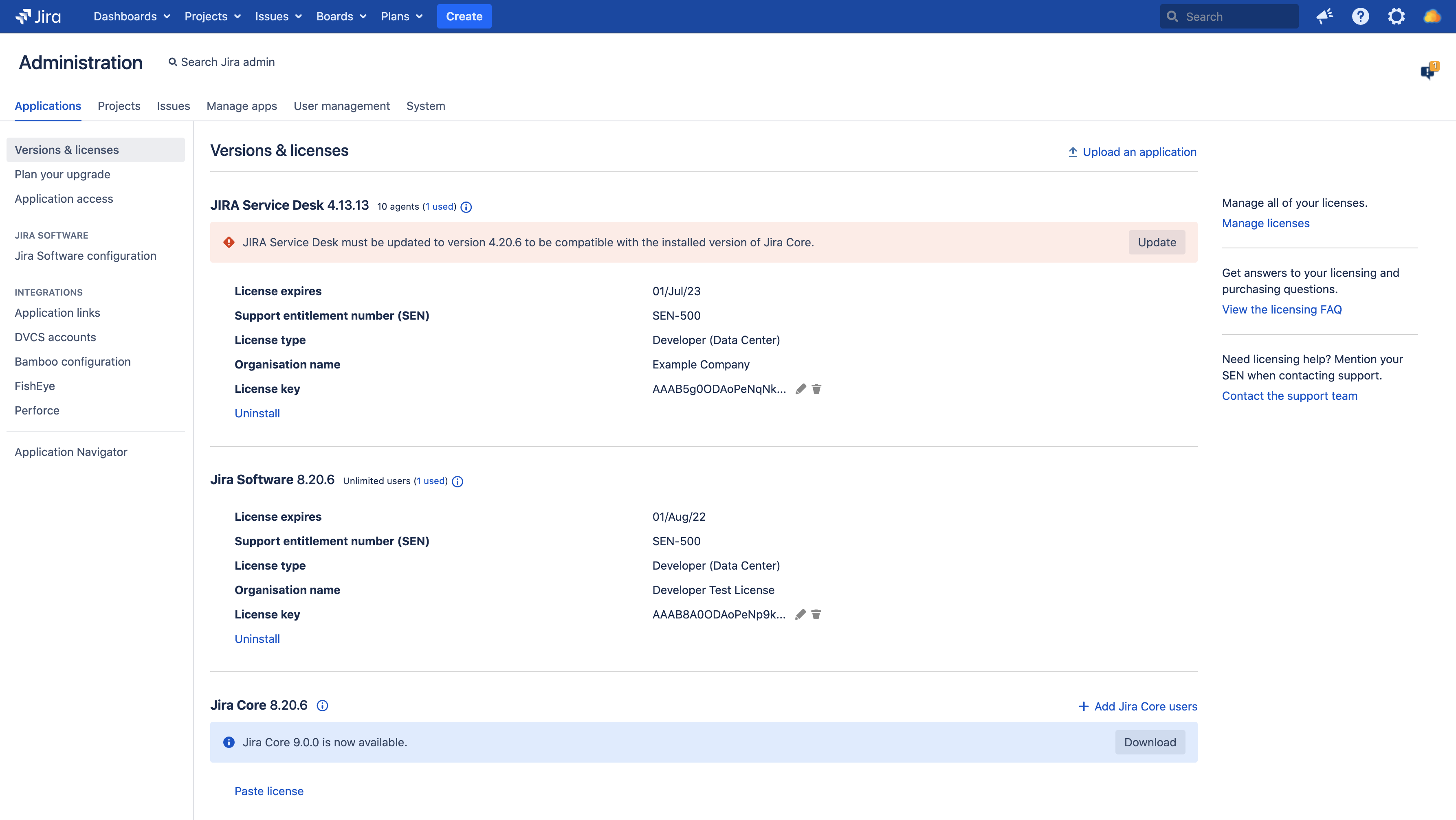Image resolution: width=1456 pixels, height=820 pixels.
Task: Open the Plans dropdown menu
Action: (401, 16)
